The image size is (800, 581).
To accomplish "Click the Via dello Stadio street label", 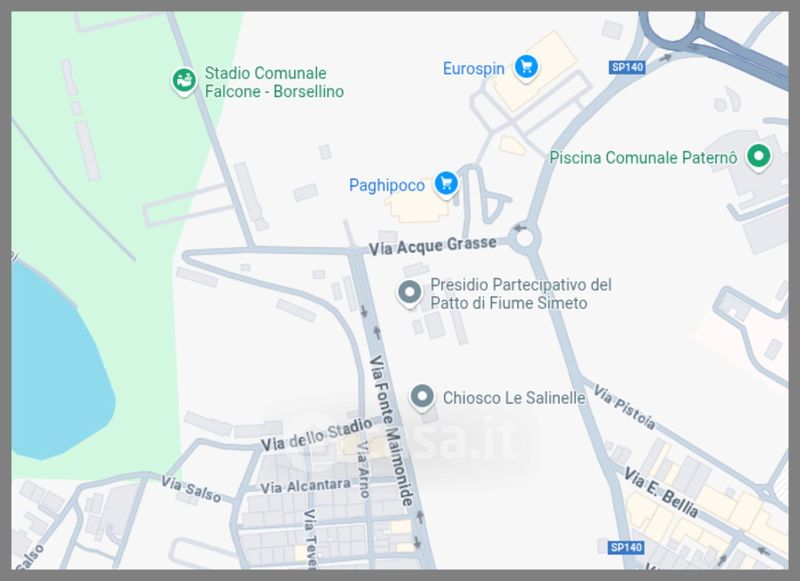I will pyautogui.click(x=316, y=435).
